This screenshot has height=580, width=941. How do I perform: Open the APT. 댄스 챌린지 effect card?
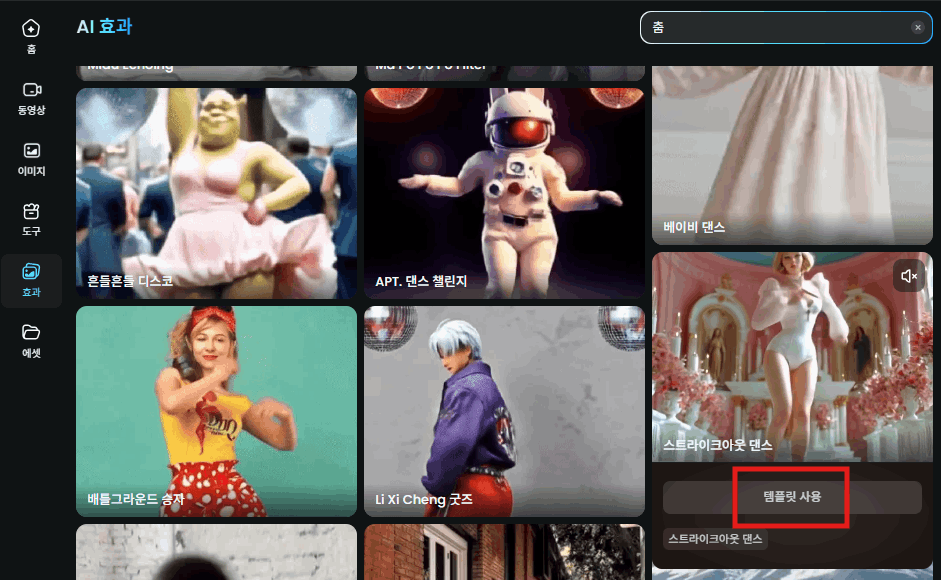[505, 193]
